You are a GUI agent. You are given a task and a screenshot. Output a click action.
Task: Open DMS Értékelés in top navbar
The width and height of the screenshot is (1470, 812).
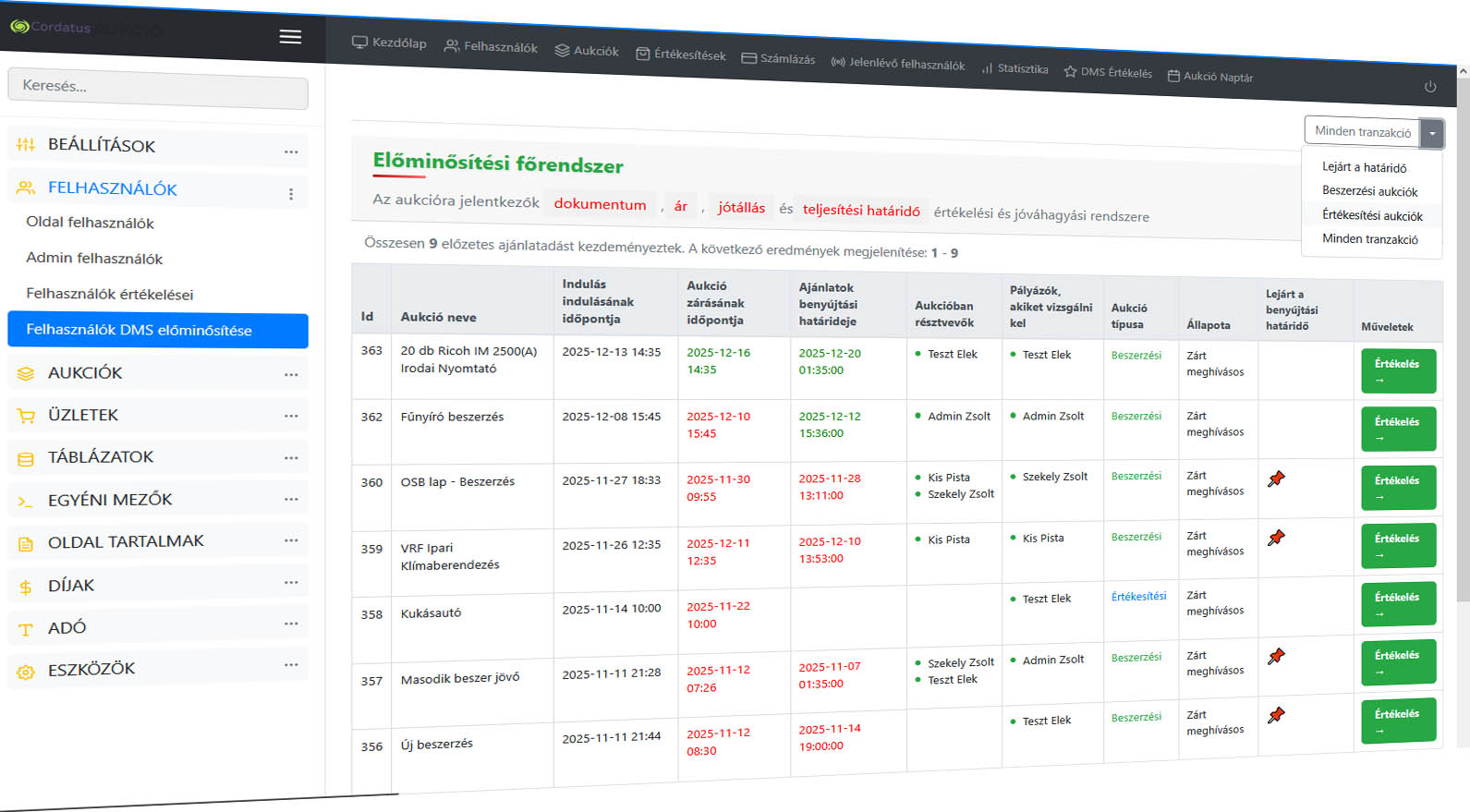pyautogui.click(x=1108, y=72)
